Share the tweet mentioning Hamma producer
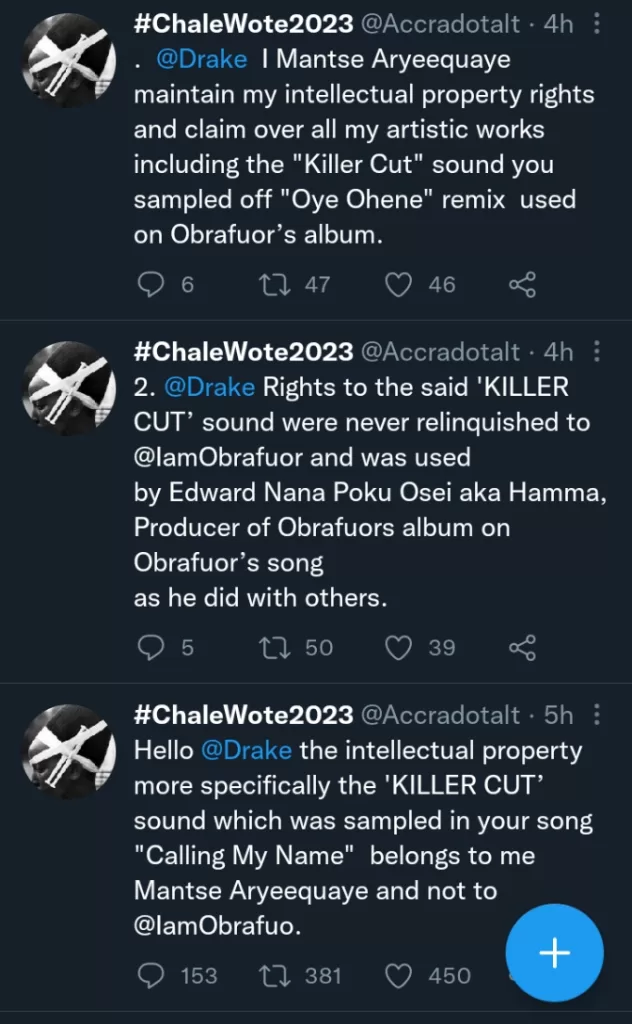Screen dimensions: 632x1024 (x=522, y=648)
